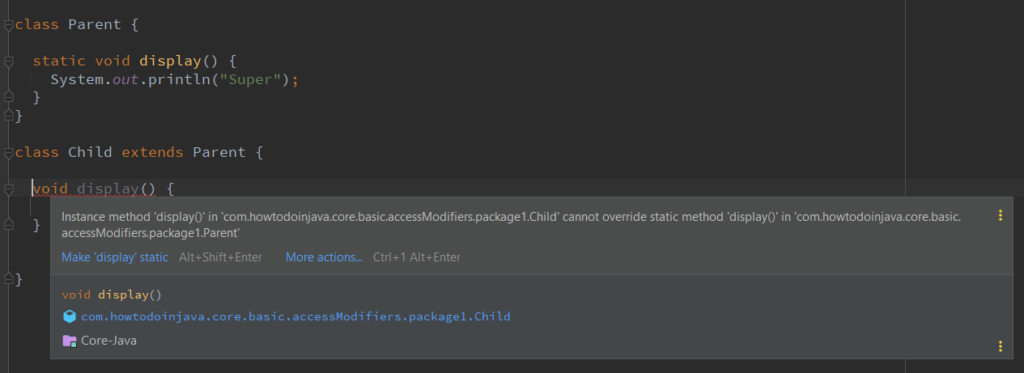
Task: Collapse the Parent class fold marker
Action: 8,25
